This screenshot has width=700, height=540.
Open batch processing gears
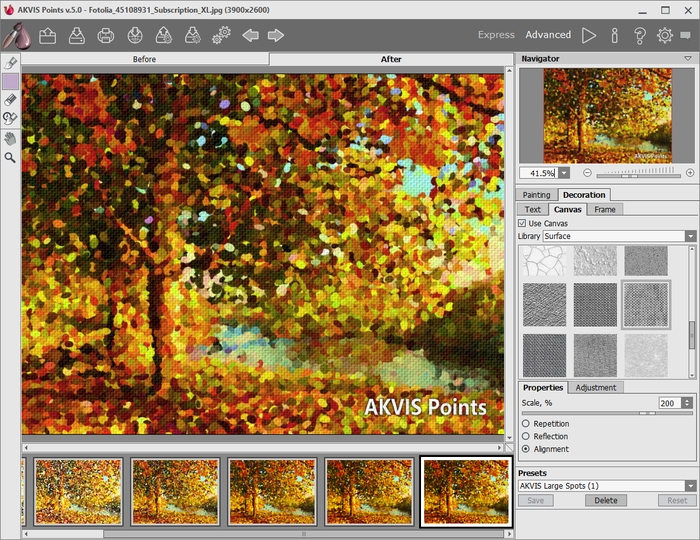[221, 35]
